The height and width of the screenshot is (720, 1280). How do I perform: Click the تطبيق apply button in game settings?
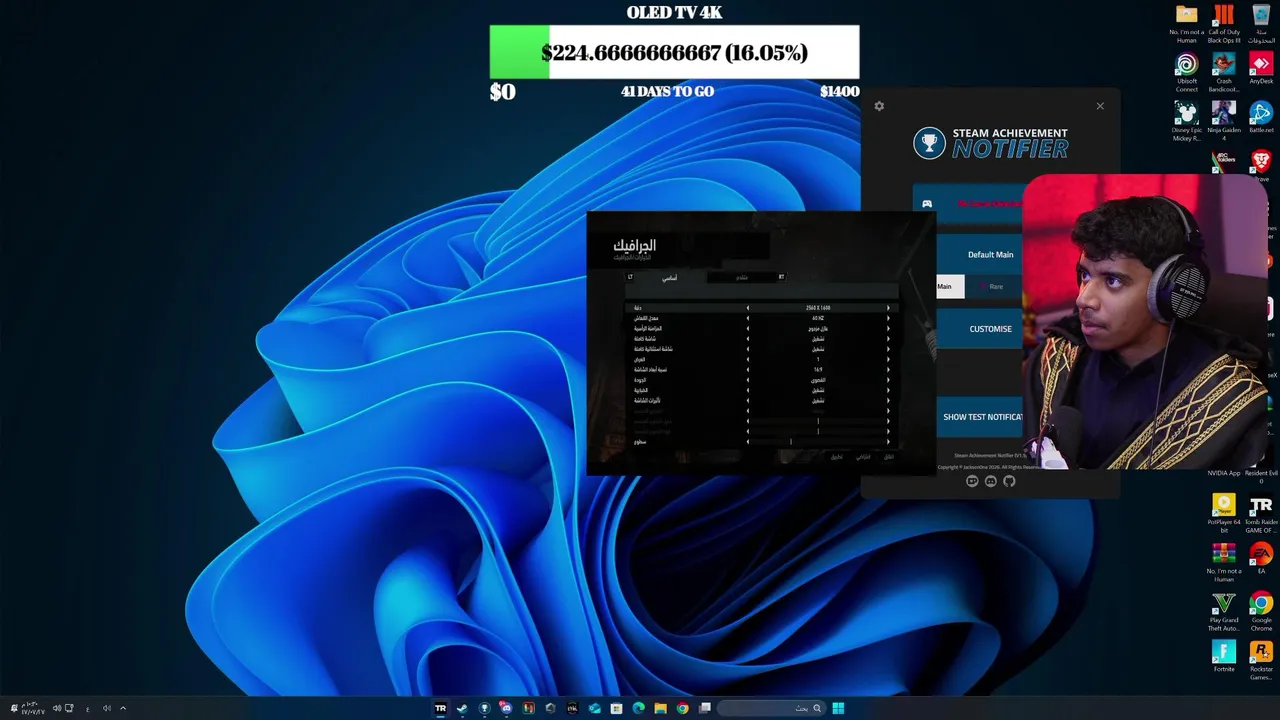(x=837, y=457)
